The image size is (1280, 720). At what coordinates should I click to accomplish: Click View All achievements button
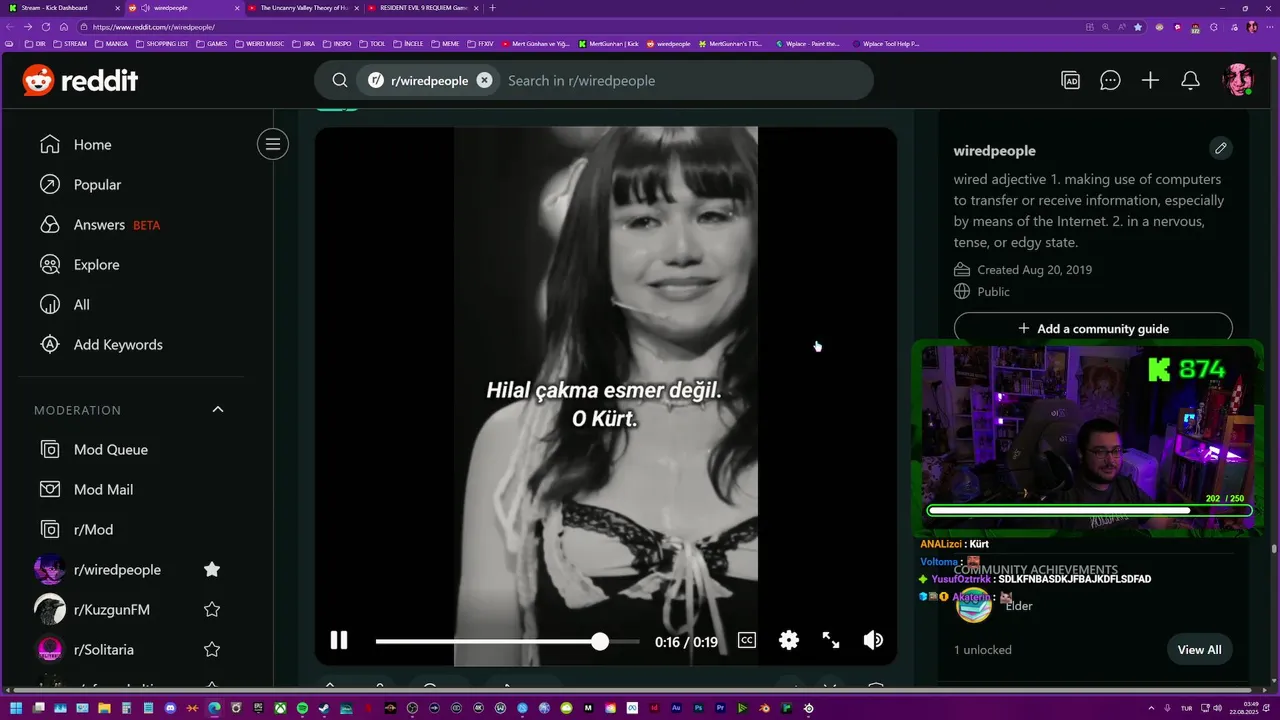[1199, 650]
